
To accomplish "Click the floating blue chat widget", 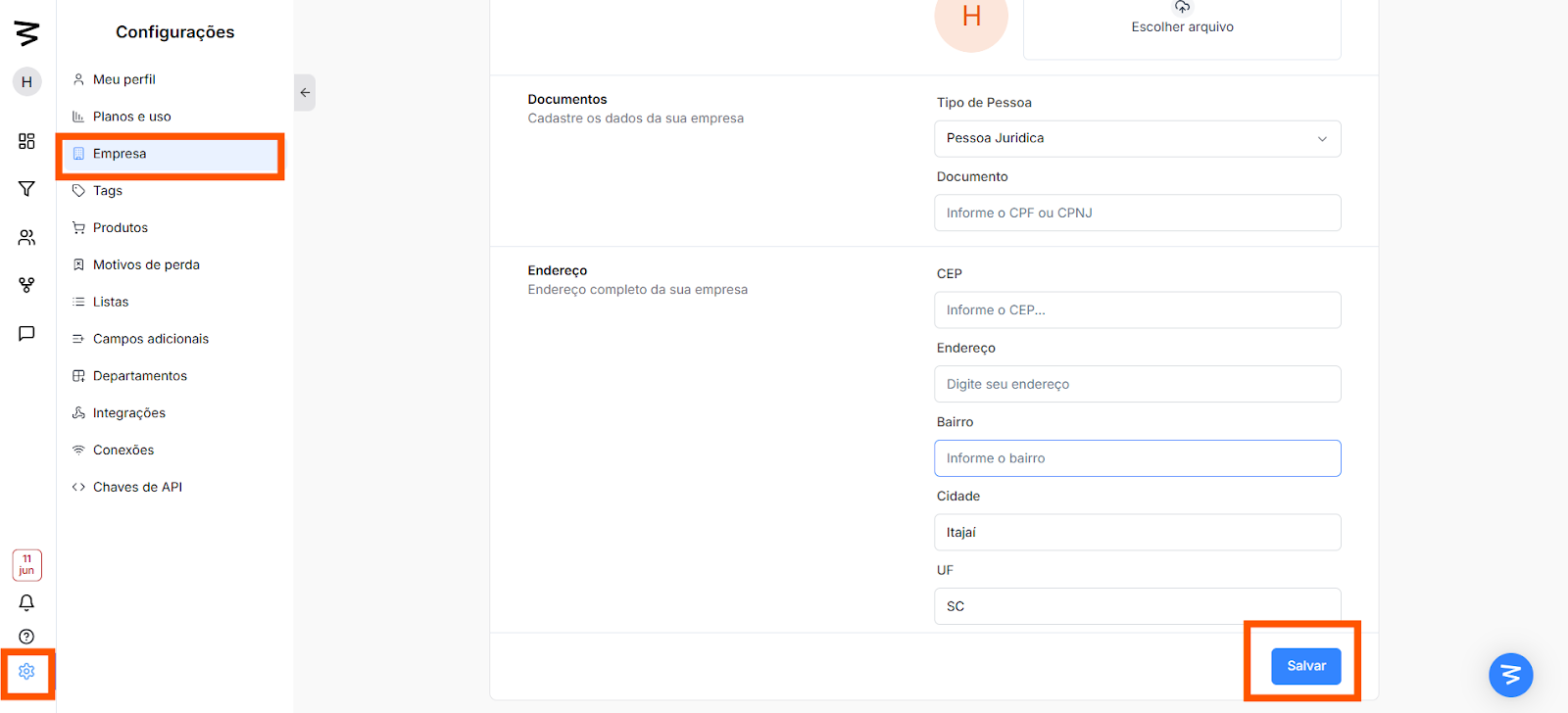I will pos(1510,675).
